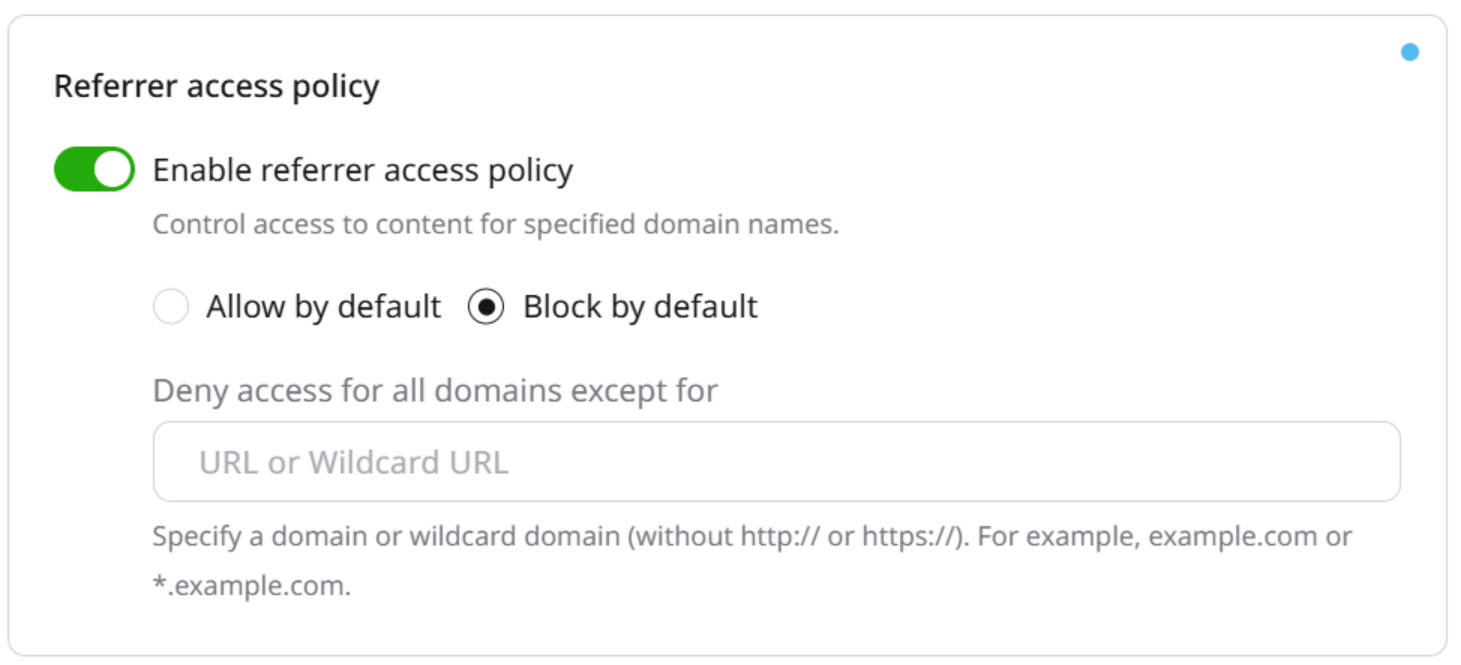The height and width of the screenshot is (665, 1461).
Task: Click the Allow by default text label
Action: click(322, 307)
